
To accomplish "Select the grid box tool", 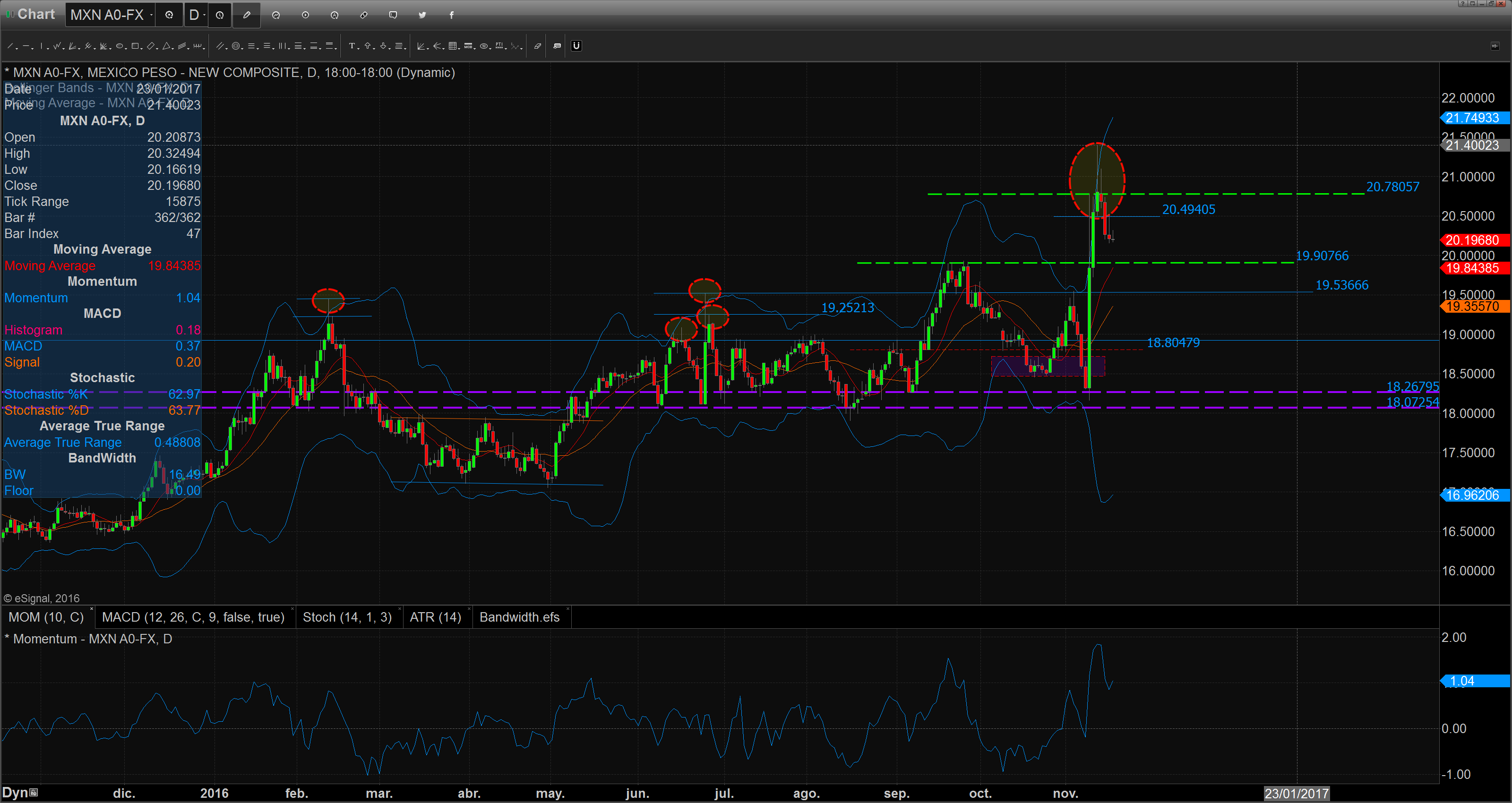I will pos(453,46).
